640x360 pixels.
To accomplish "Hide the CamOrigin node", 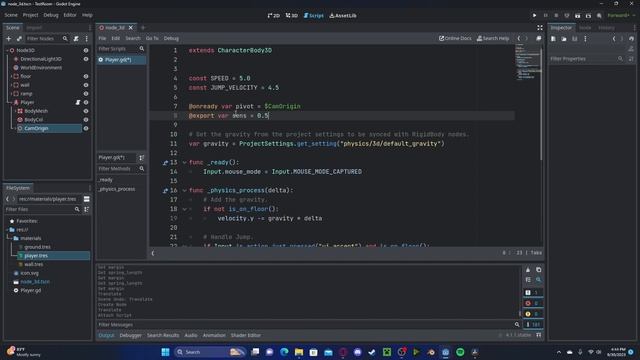I will 86,129.
